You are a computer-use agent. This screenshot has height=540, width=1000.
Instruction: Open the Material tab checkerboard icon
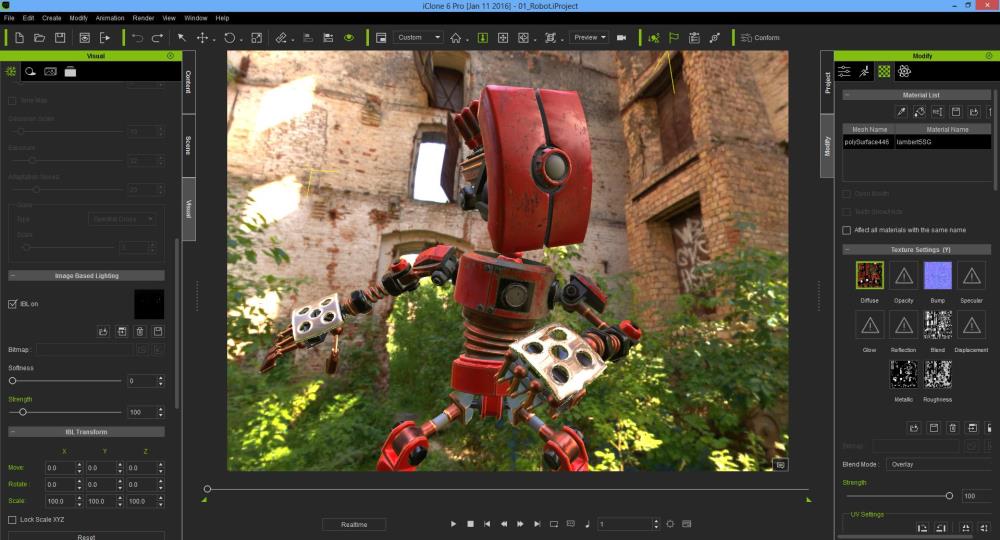pyautogui.click(x=884, y=71)
